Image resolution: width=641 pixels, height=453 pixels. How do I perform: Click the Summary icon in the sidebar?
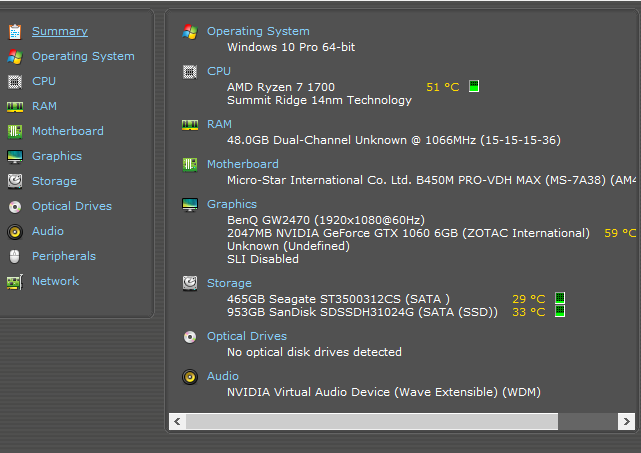[14, 31]
